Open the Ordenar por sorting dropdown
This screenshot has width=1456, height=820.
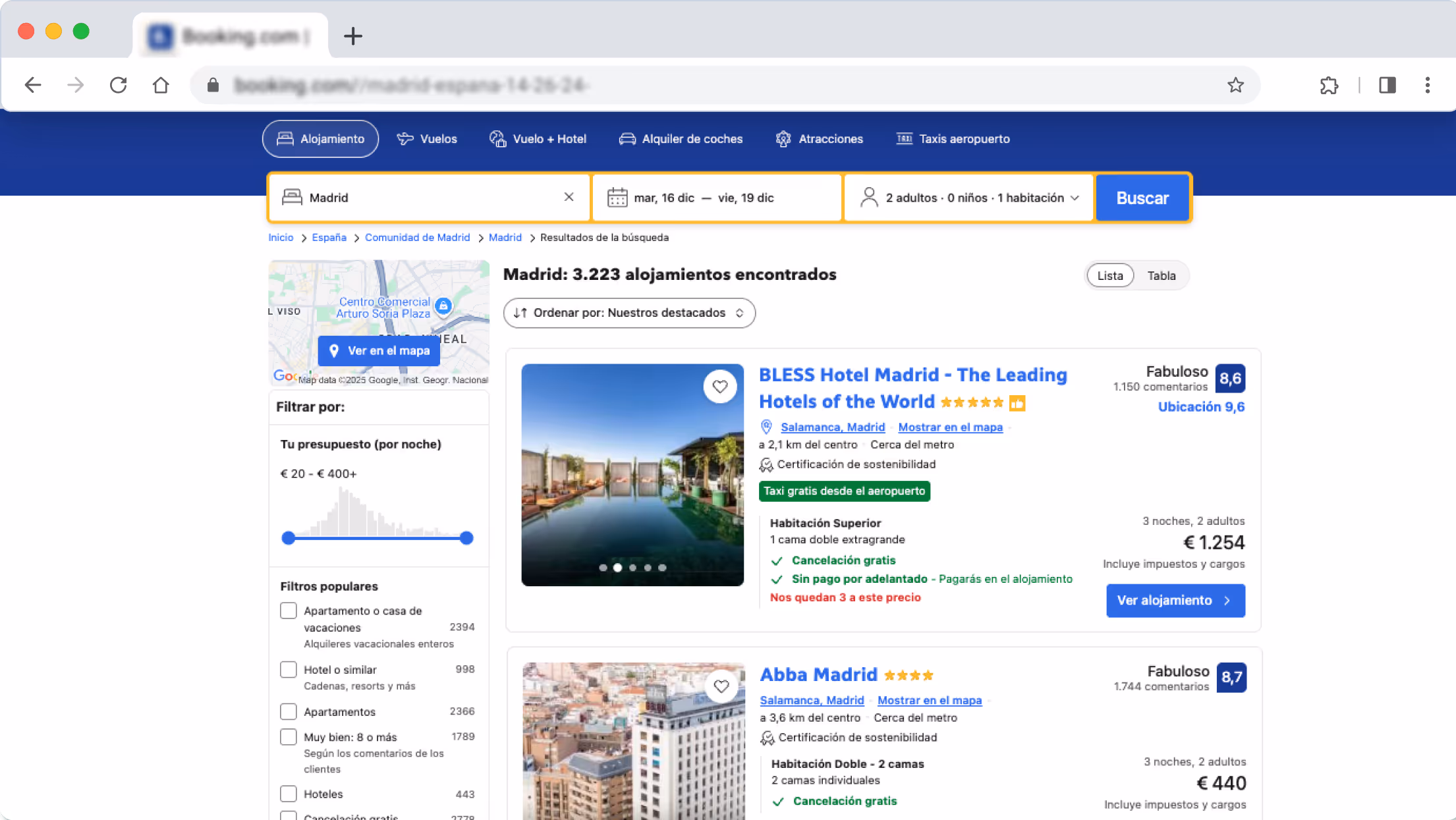[x=629, y=313]
